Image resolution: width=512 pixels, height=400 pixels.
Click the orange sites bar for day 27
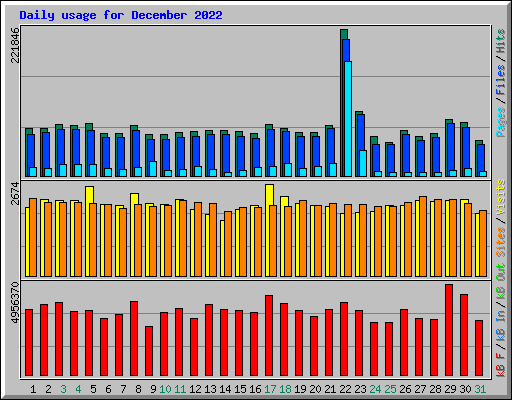423,236
